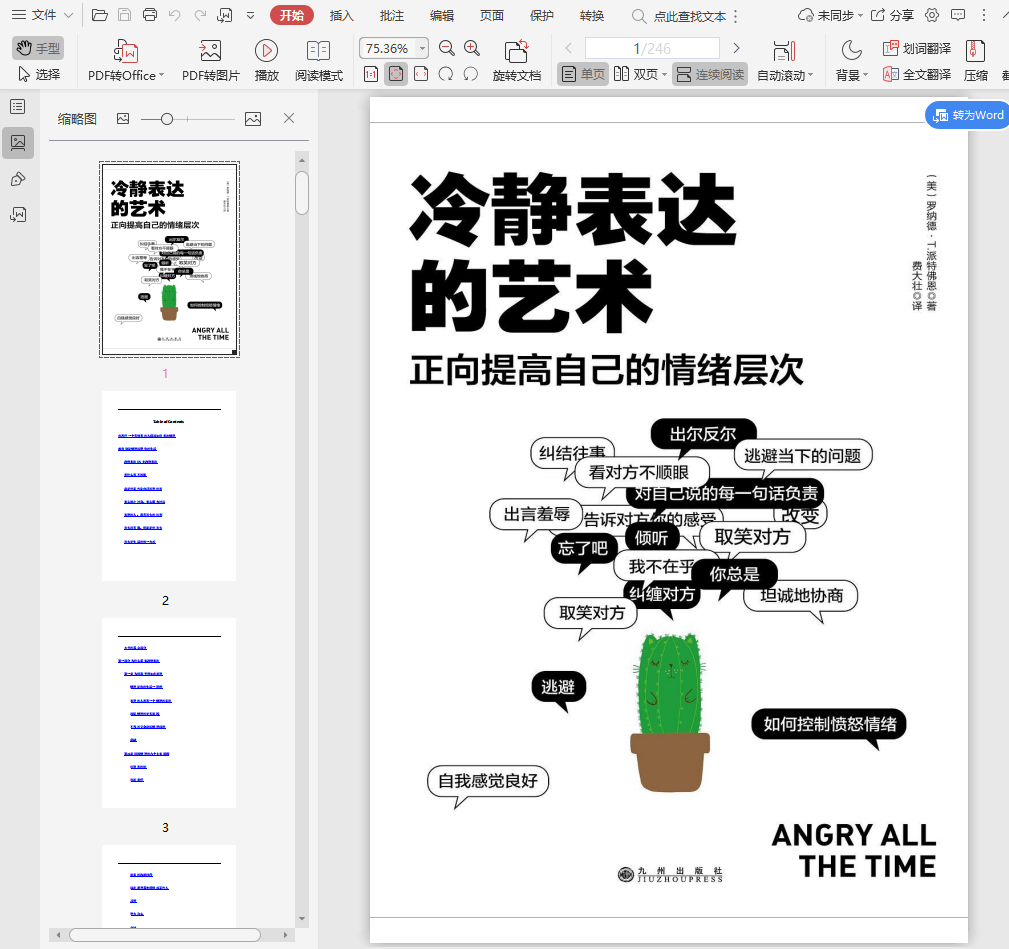Click the larger thumbnail size icon
The width and height of the screenshot is (1009, 949).
coord(253,118)
